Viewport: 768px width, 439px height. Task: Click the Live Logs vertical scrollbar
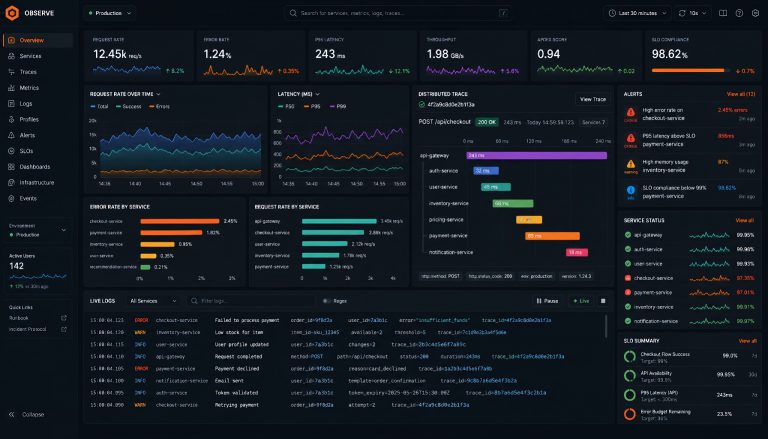pos(606,326)
